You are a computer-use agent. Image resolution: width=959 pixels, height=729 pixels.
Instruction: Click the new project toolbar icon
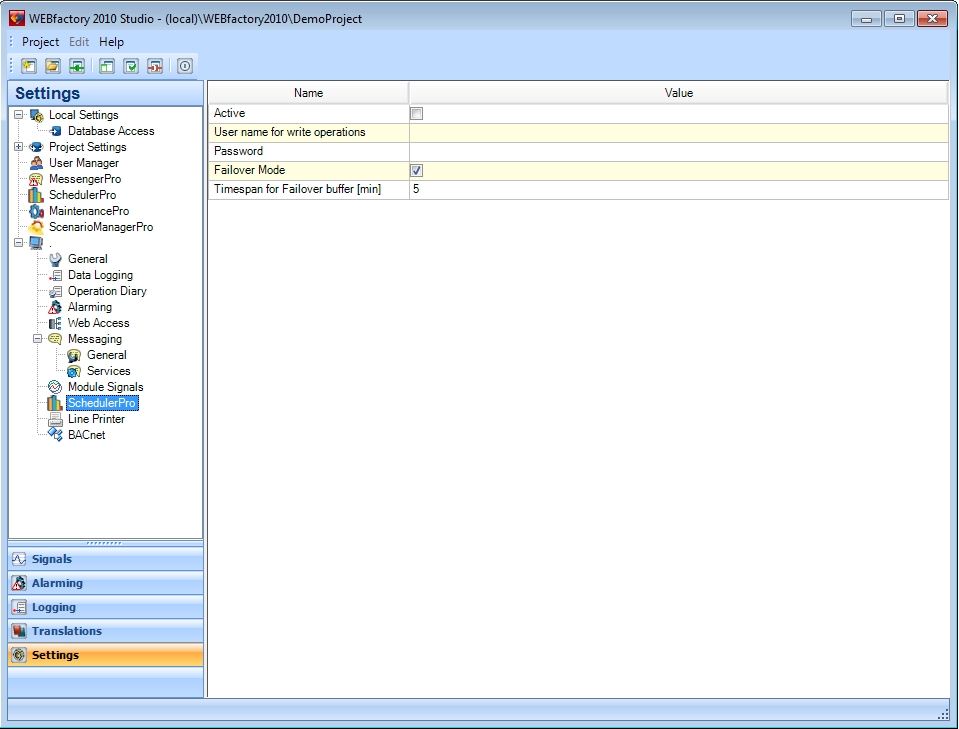click(x=29, y=66)
